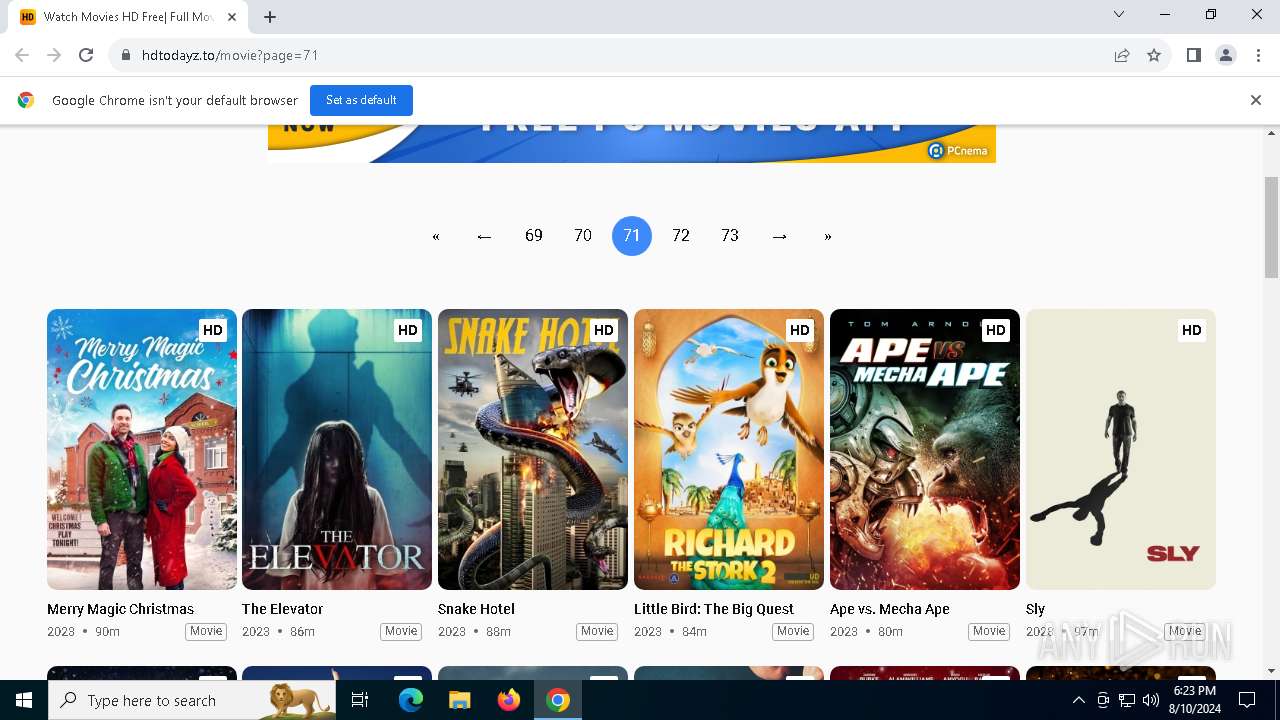Launch Microsoft Edge from taskbar

(411, 700)
